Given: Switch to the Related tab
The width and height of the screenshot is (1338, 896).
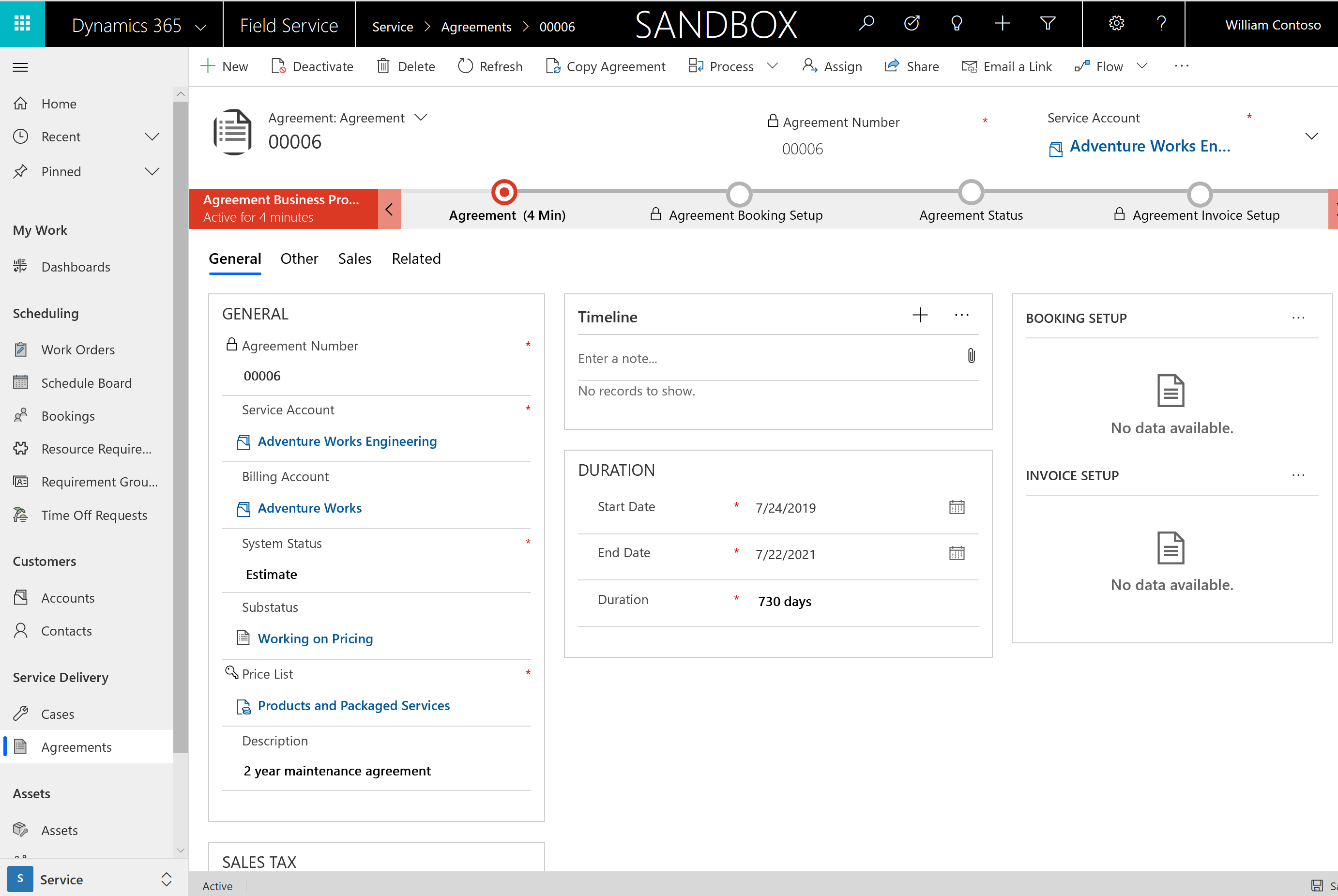Looking at the screenshot, I should tap(416, 258).
